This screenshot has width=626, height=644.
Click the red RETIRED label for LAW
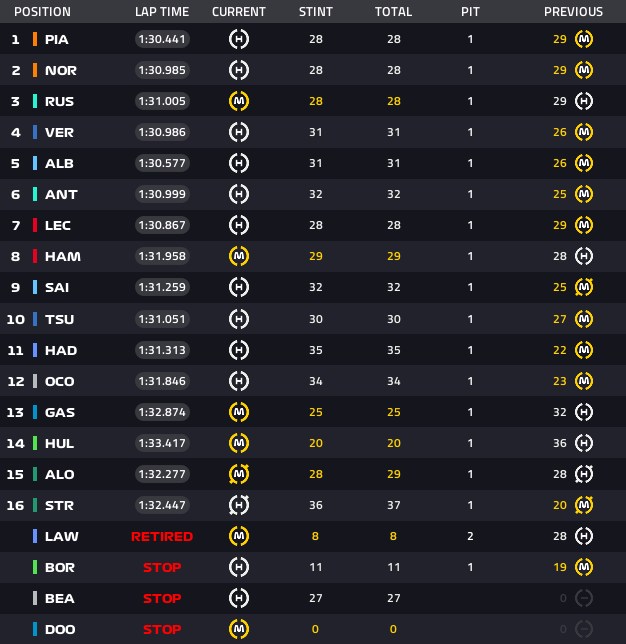[162, 536]
